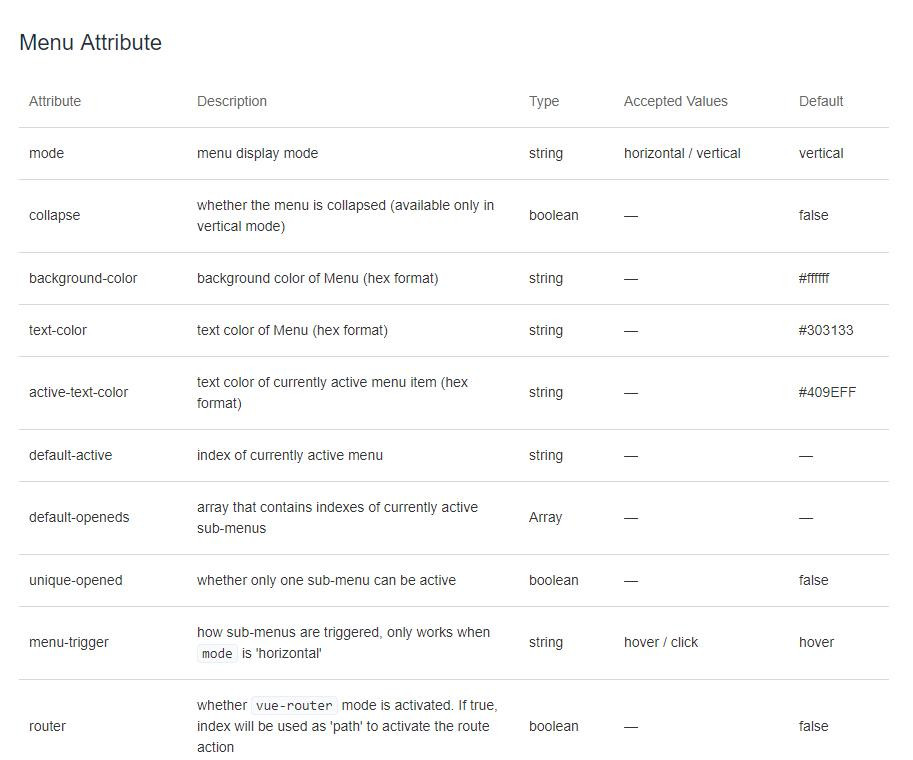
Task: Click the default-openeds Array type cell
Action: click(545, 518)
